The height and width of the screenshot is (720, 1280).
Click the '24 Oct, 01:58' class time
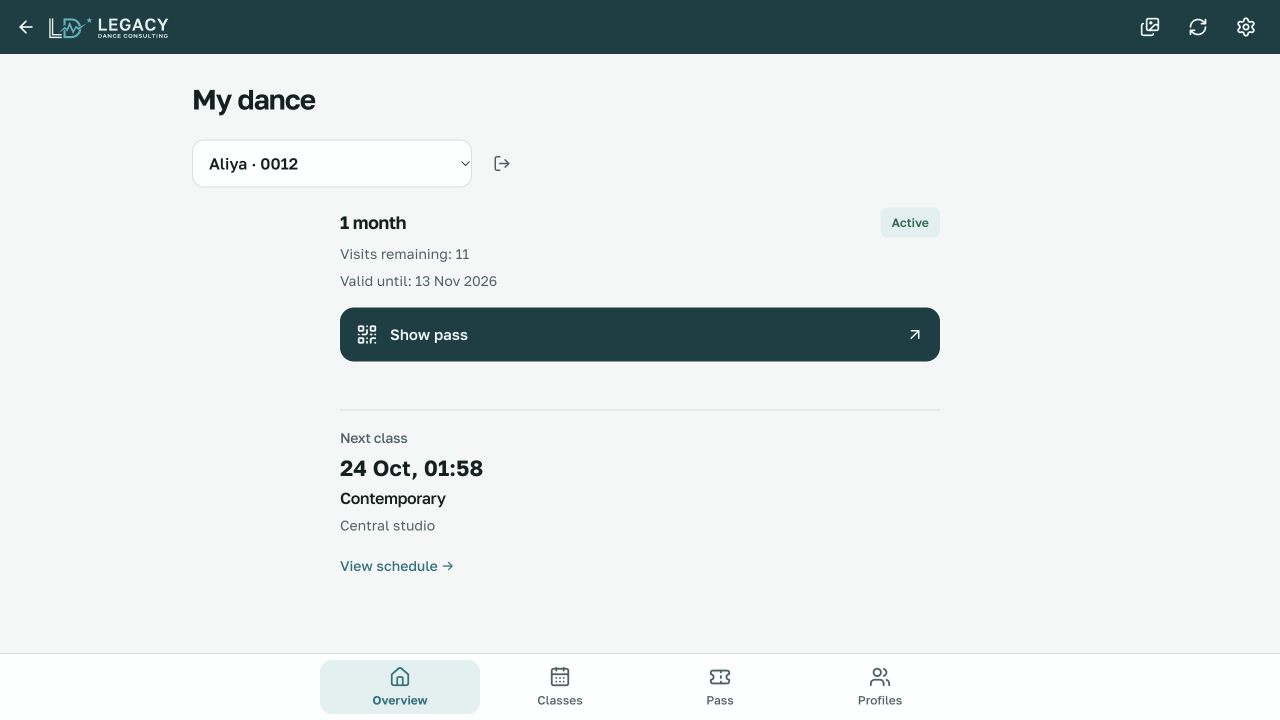pyautogui.click(x=411, y=468)
